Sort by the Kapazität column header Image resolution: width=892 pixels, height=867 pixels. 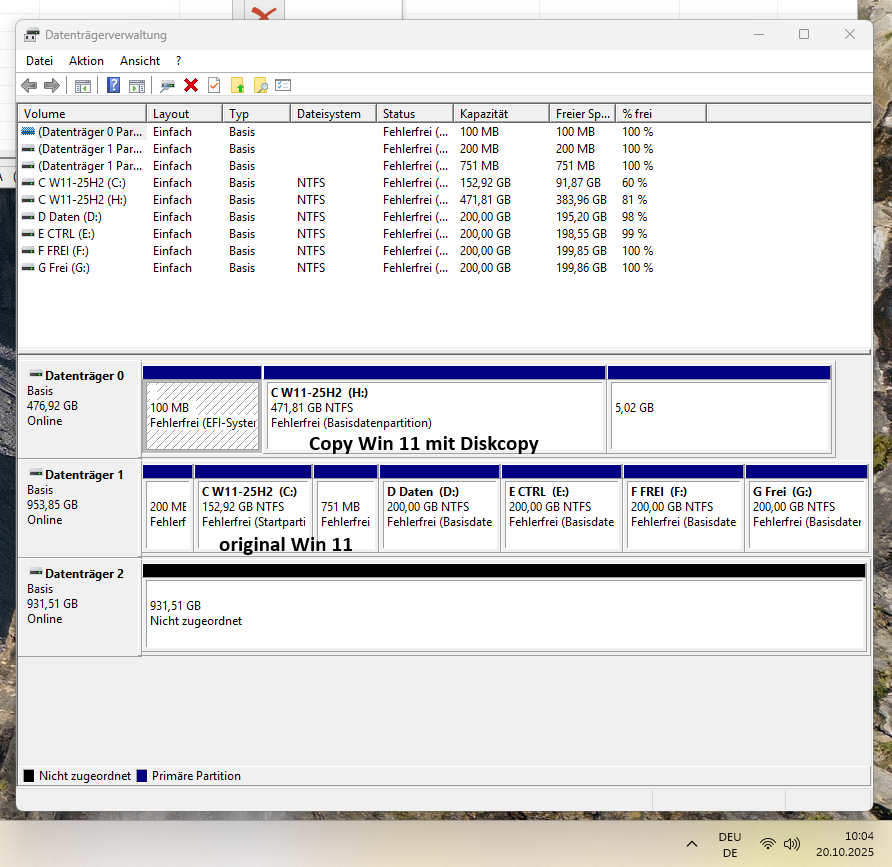point(502,114)
